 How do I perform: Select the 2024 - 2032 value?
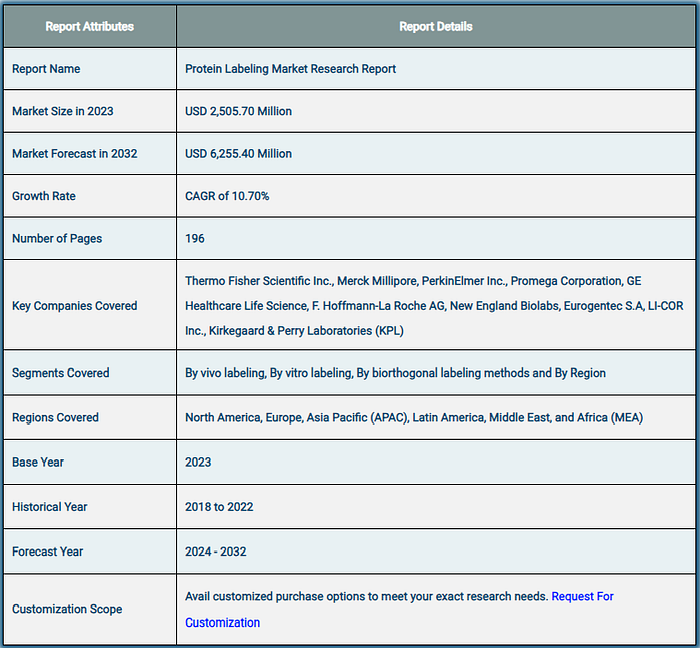coord(216,552)
